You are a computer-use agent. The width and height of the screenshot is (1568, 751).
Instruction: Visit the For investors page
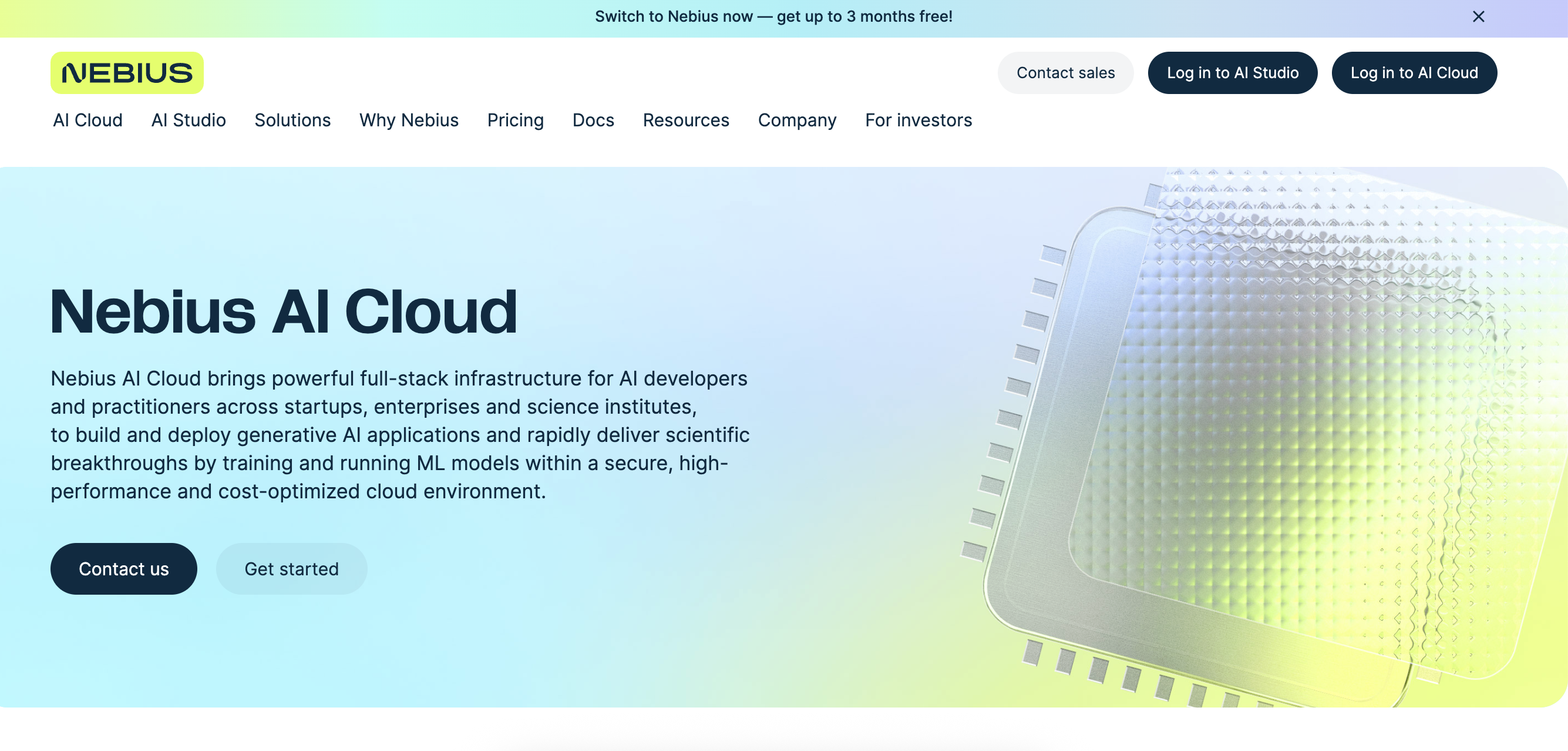tap(918, 120)
